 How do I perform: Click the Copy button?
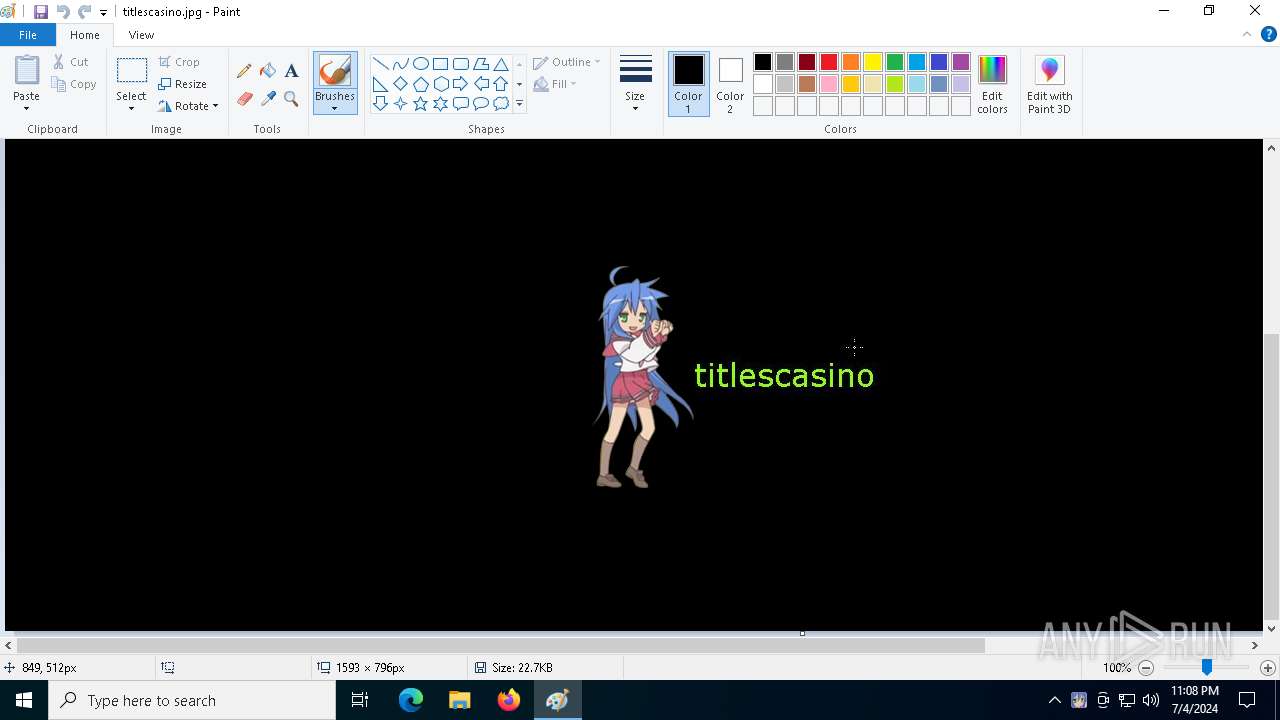tap(74, 84)
